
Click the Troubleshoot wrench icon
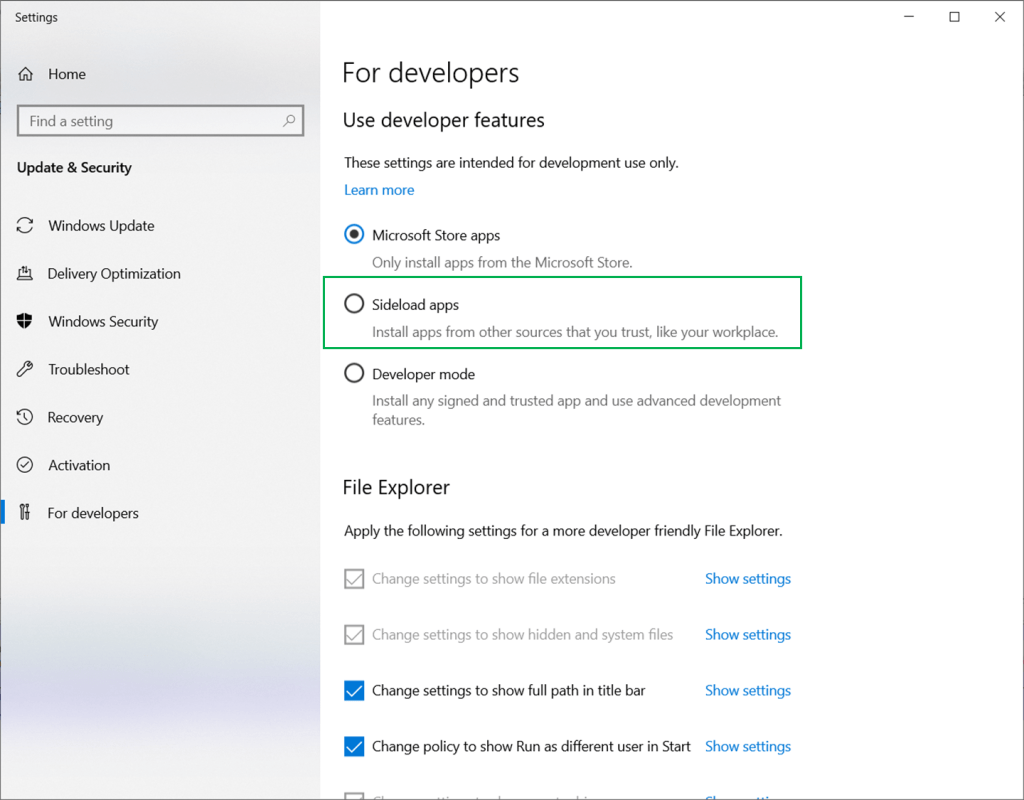(25, 370)
